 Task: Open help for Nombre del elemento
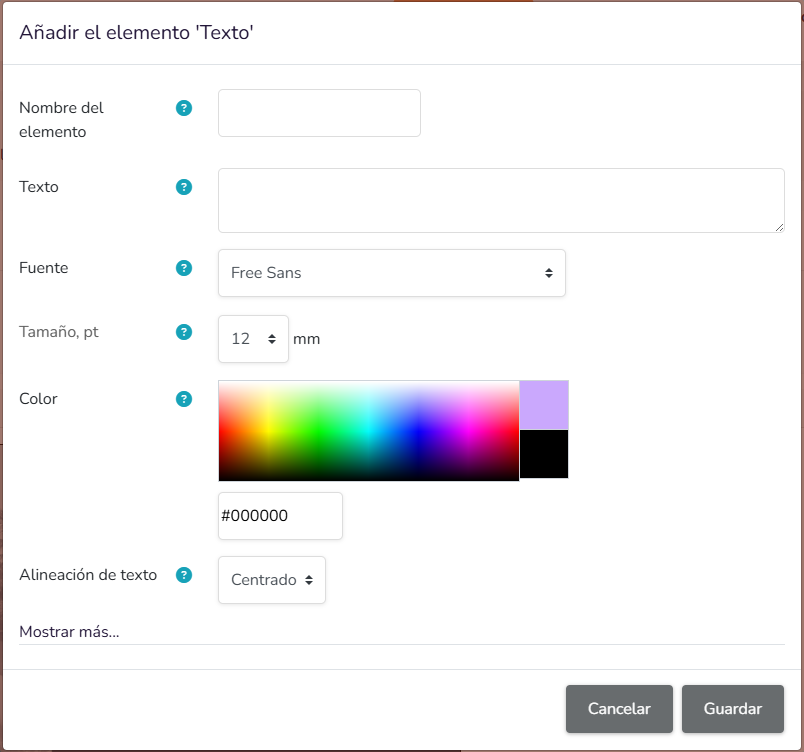[x=184, y=108]
